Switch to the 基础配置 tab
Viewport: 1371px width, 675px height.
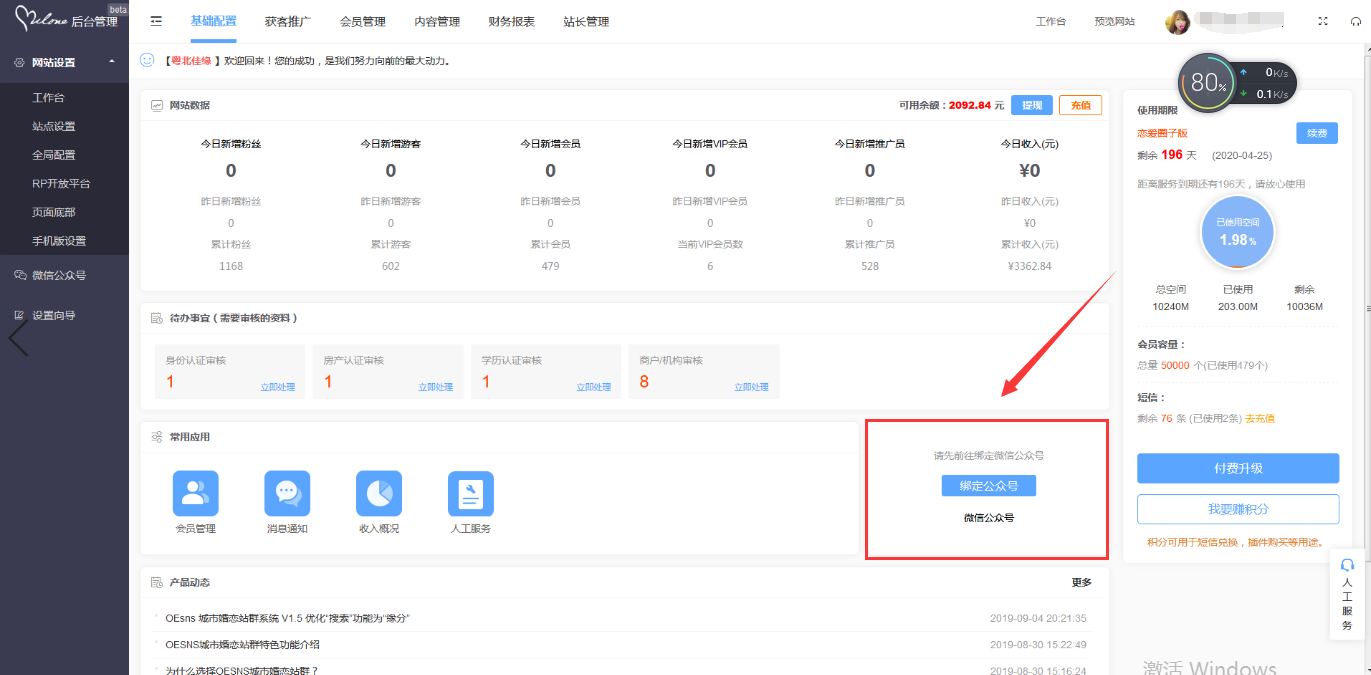[213, 21]
